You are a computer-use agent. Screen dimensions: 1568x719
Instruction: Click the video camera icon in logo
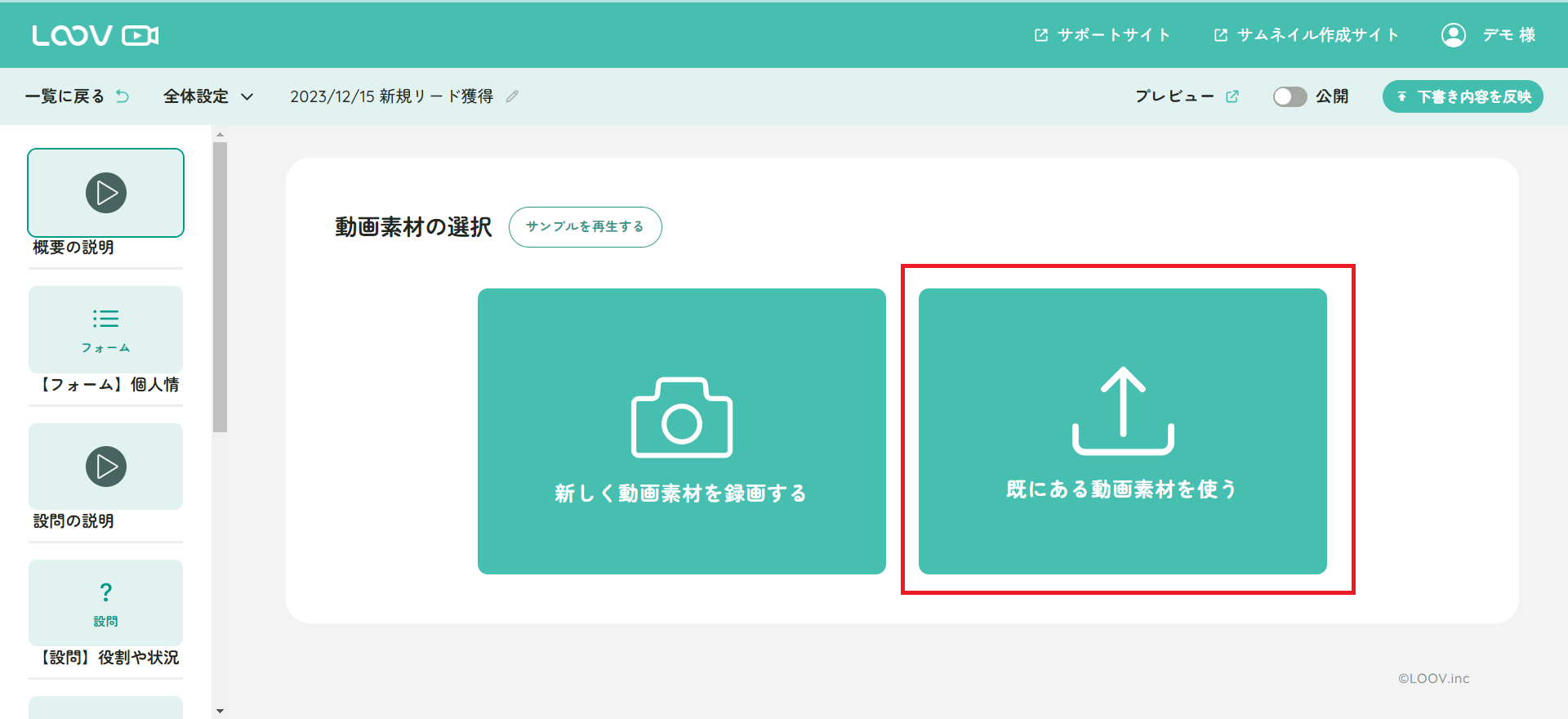pos(140,35)
